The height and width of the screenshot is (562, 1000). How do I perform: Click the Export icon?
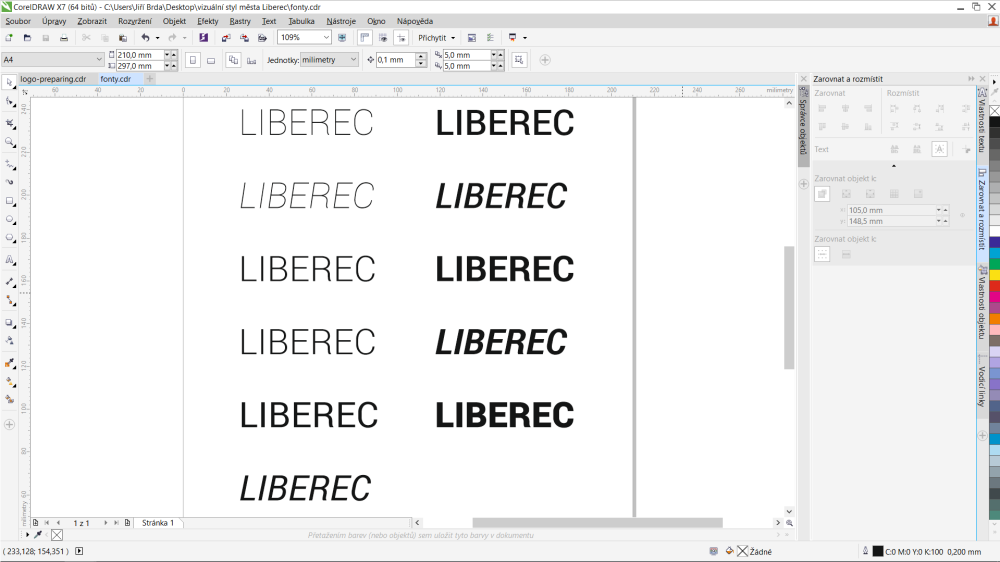click(244, 38)
